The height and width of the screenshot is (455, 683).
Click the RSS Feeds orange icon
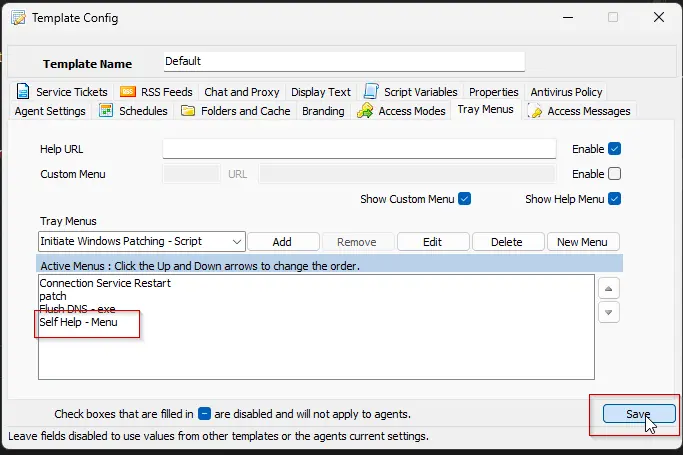128,91
